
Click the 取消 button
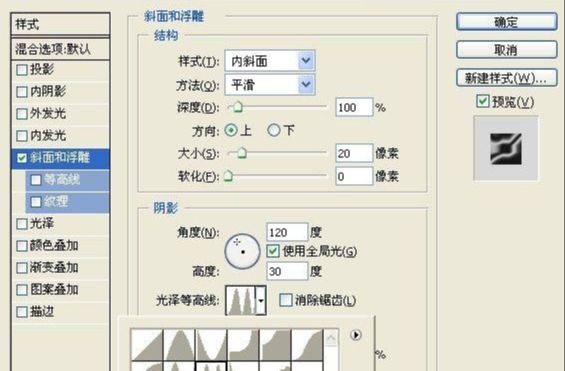click(x=507, y=50)
